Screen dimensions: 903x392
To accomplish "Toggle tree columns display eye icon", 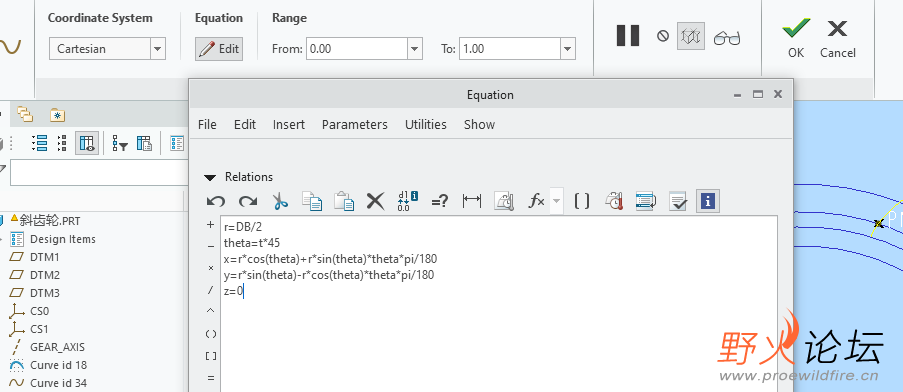I will 87,143.
